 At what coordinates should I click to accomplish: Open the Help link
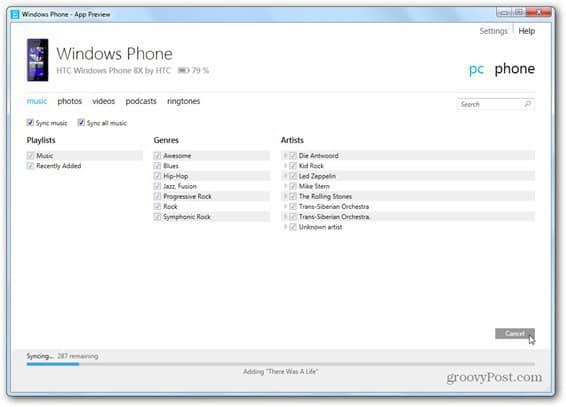tap(527, 31)
